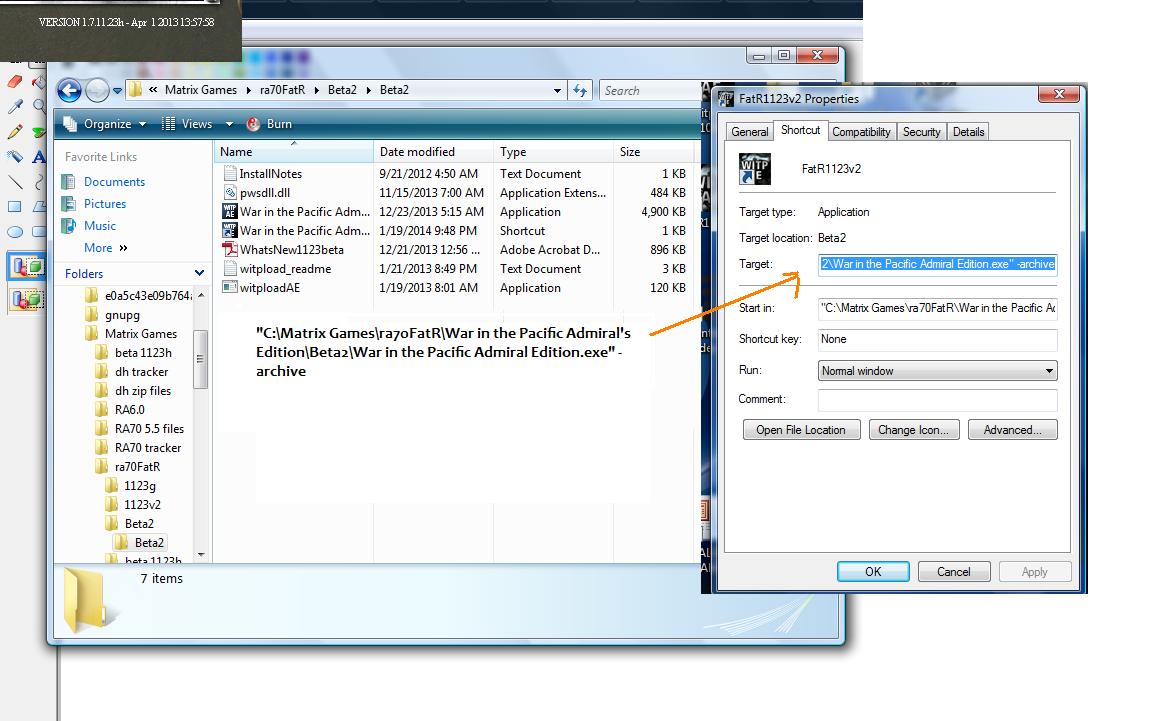Select the WhatsNew1123beta PDF file
Image resolution: width=1150 pixels, height=721 pixels.
[x=291, y=250]
